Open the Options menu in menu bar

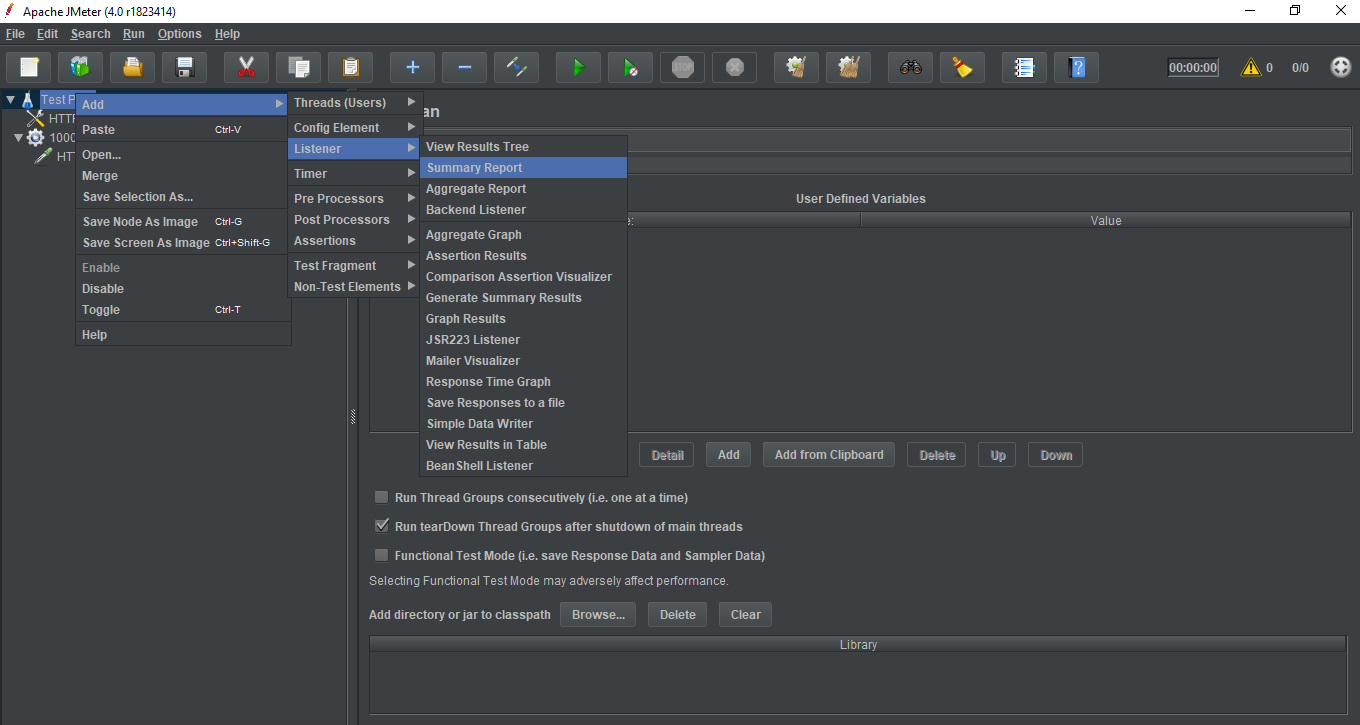coord(179,34)
